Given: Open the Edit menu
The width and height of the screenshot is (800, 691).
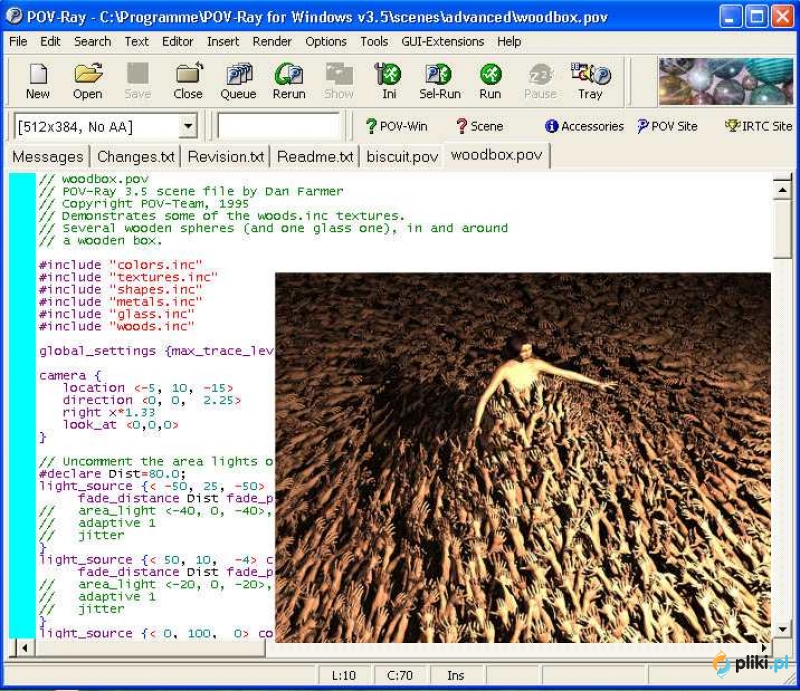Looking at the screenshot, I should tap(50, 41).
